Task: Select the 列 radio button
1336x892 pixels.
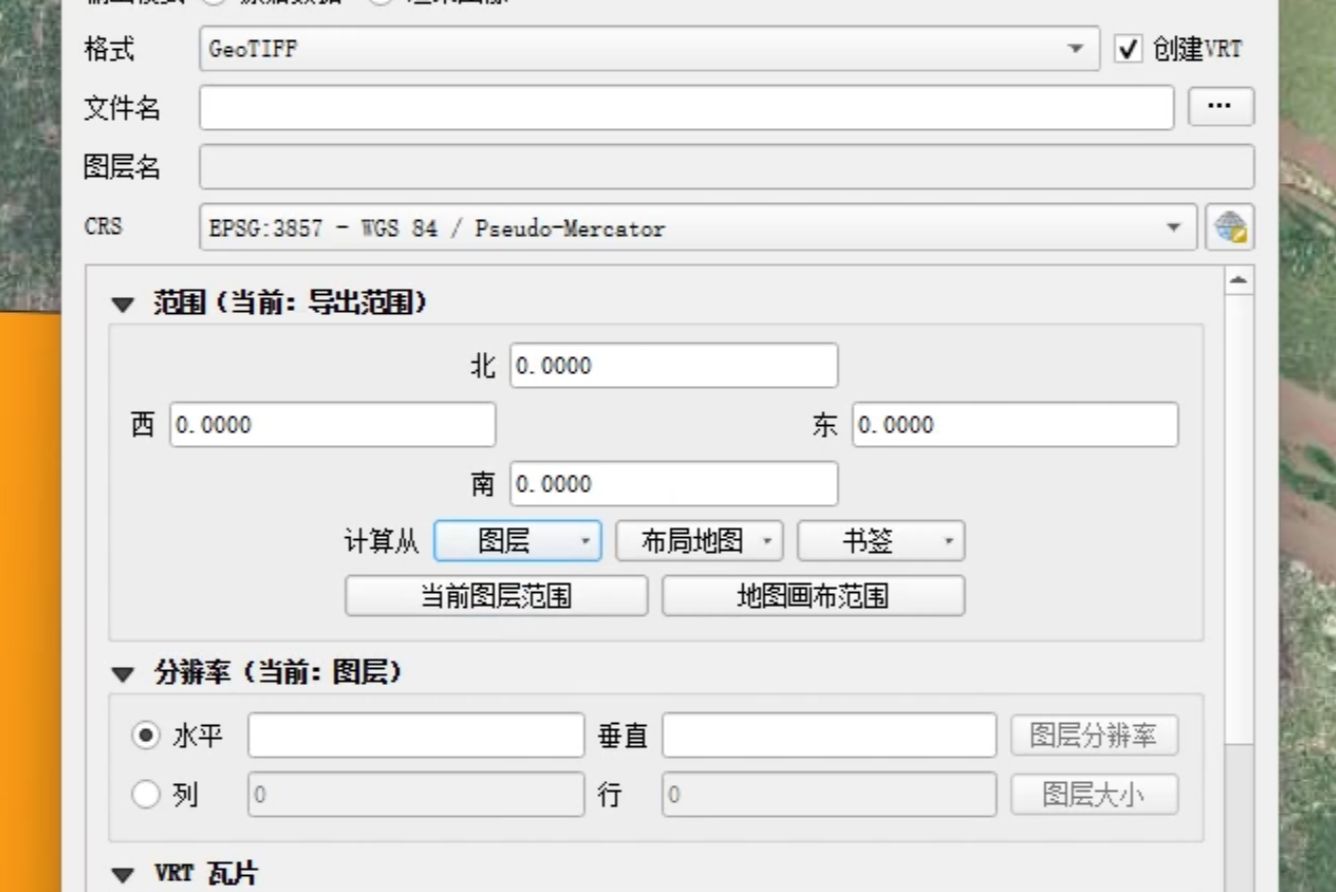Action: click(146, 795)
